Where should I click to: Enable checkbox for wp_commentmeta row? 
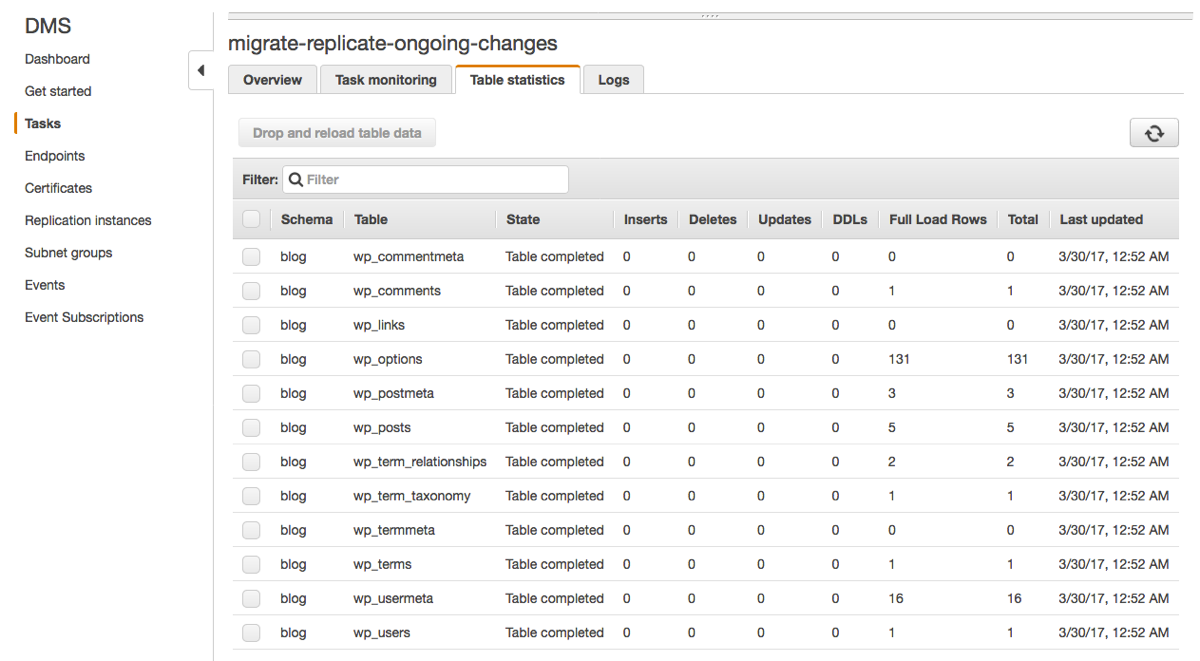click(x=251, y=257)
